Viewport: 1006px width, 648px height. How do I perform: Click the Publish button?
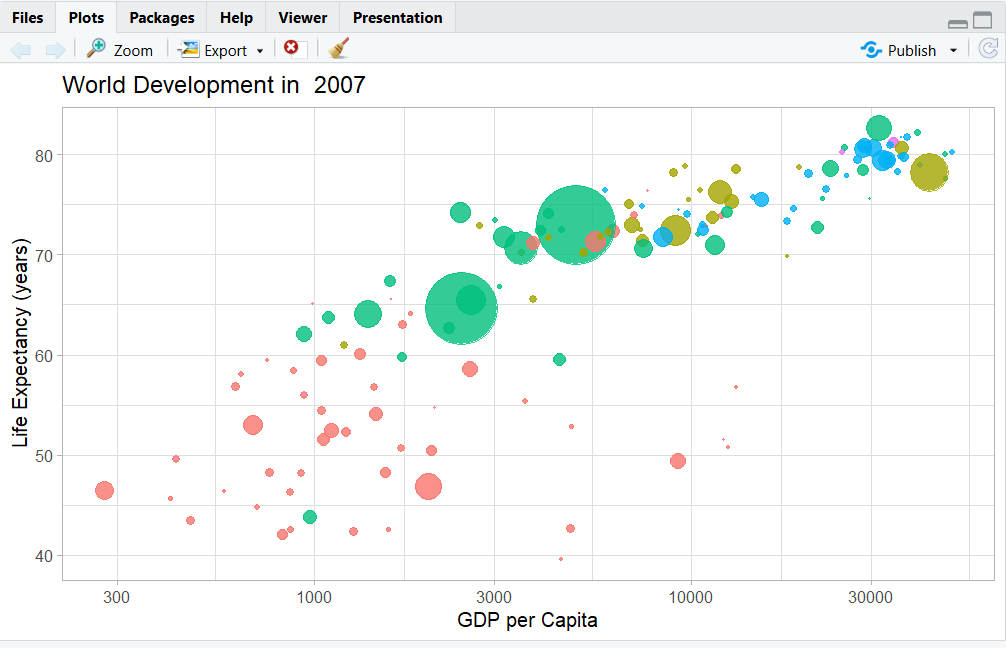pyautogui.click(x=900, y=50)
